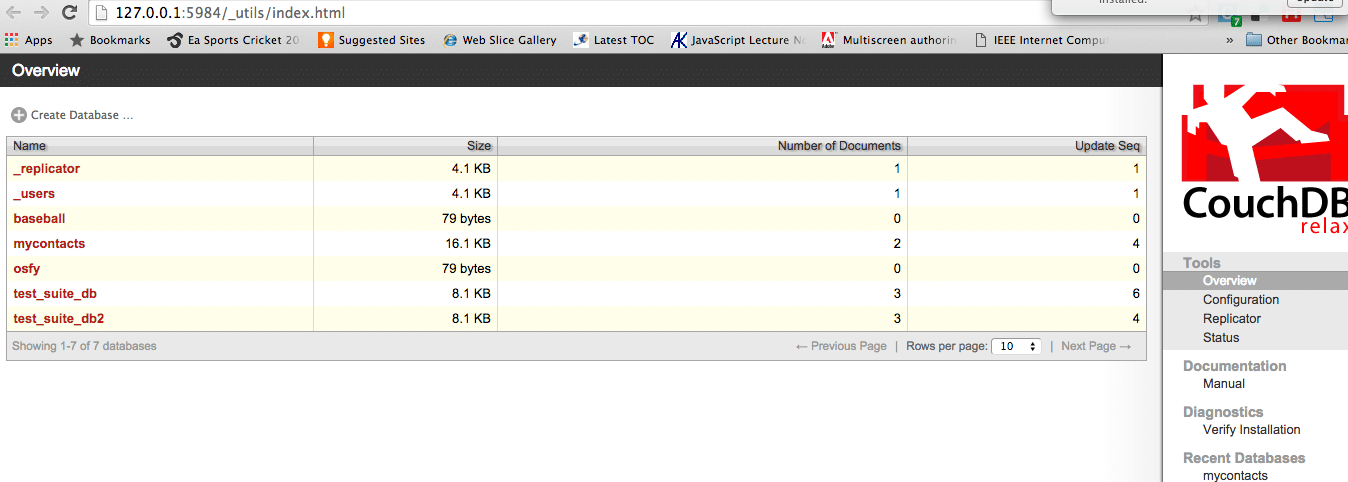Open Verify Installation diagnostics link
This screenshot has height=482, width=1348.
[1252, 430]
